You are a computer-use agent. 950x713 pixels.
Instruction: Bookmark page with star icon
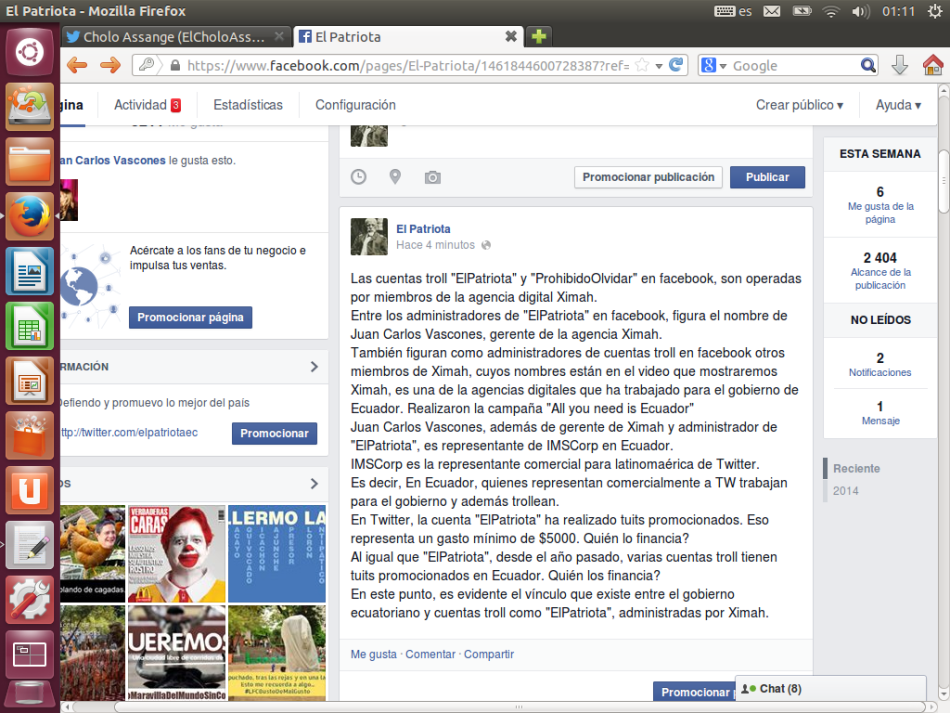[x=642, y=65]
